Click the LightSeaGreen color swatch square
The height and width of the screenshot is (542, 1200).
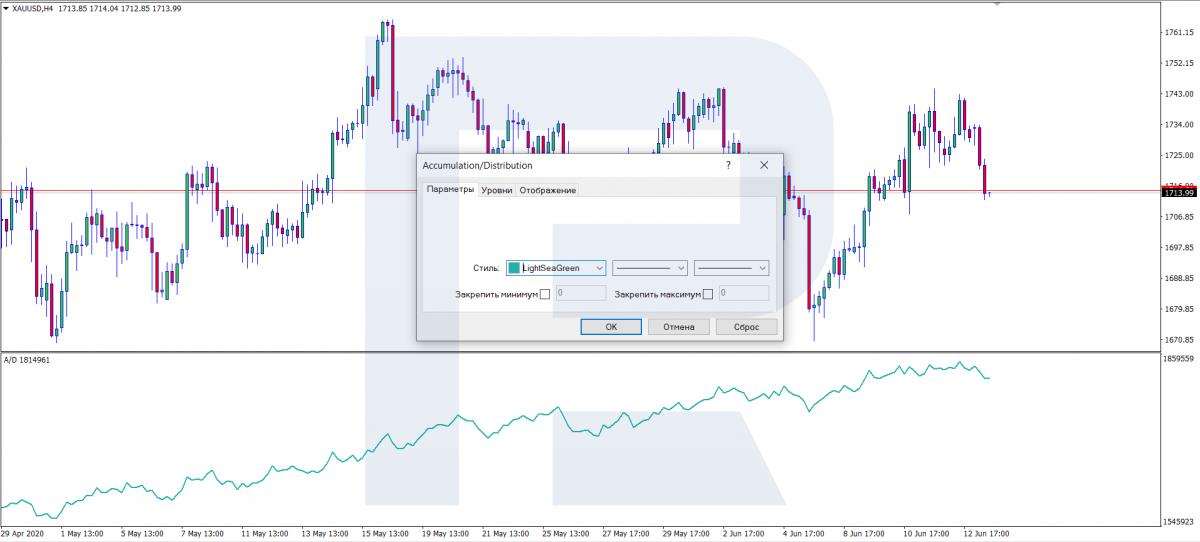(515, 268)
